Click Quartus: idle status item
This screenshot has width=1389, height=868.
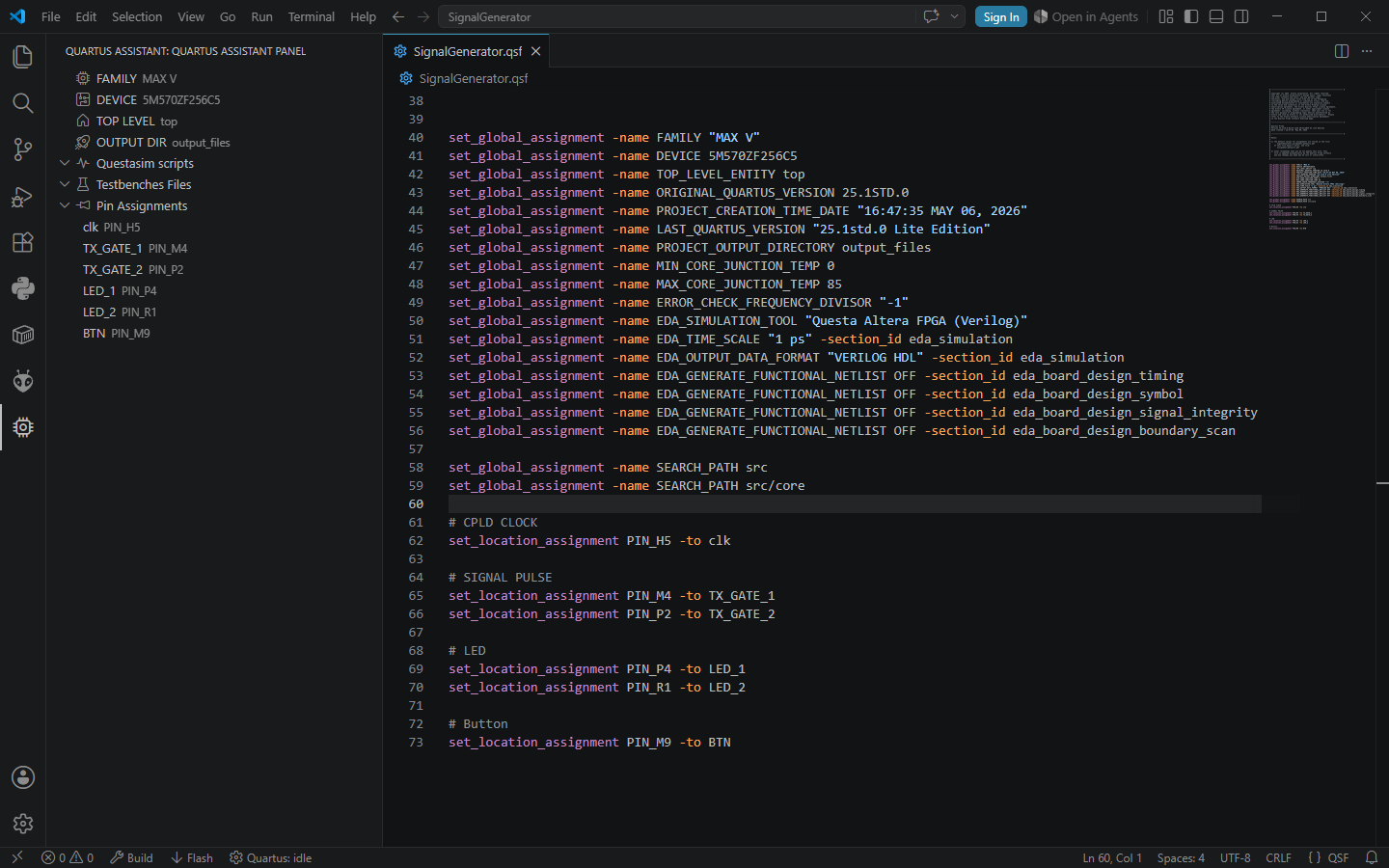click(x=270, y=857)
